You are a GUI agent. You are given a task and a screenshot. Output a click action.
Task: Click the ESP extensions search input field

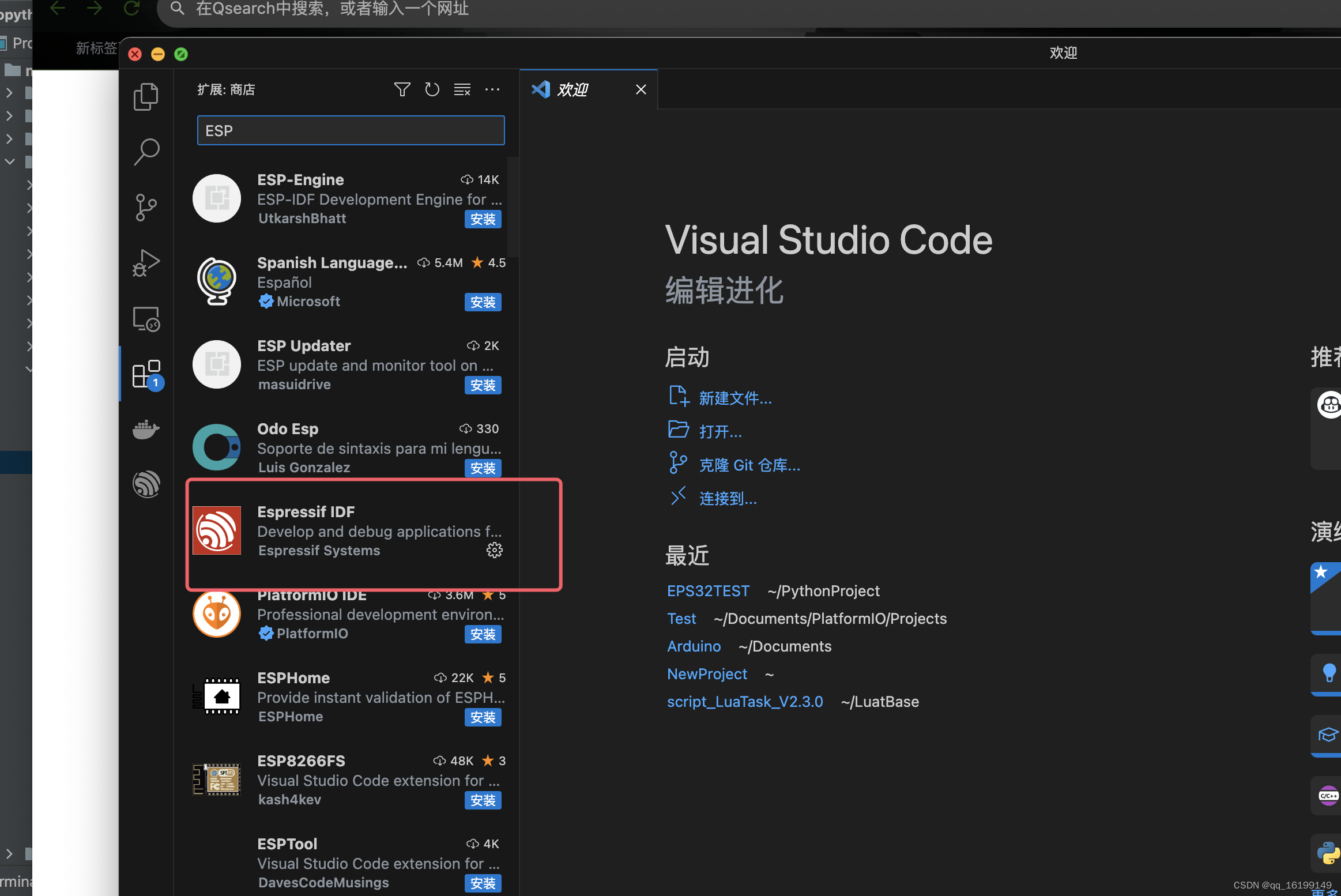click(x=351, y=130)
